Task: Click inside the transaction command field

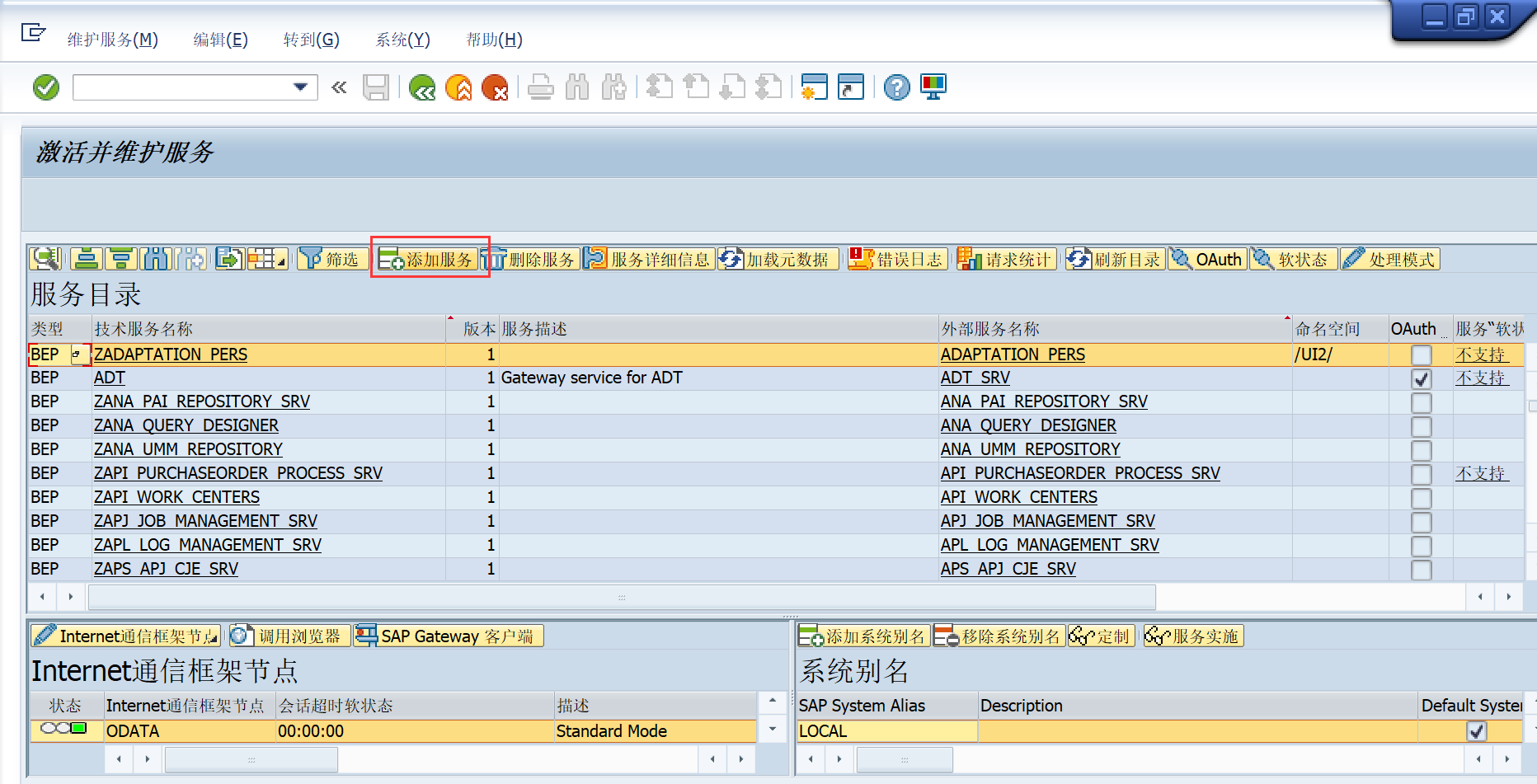Action: click(x=182, y=87)
